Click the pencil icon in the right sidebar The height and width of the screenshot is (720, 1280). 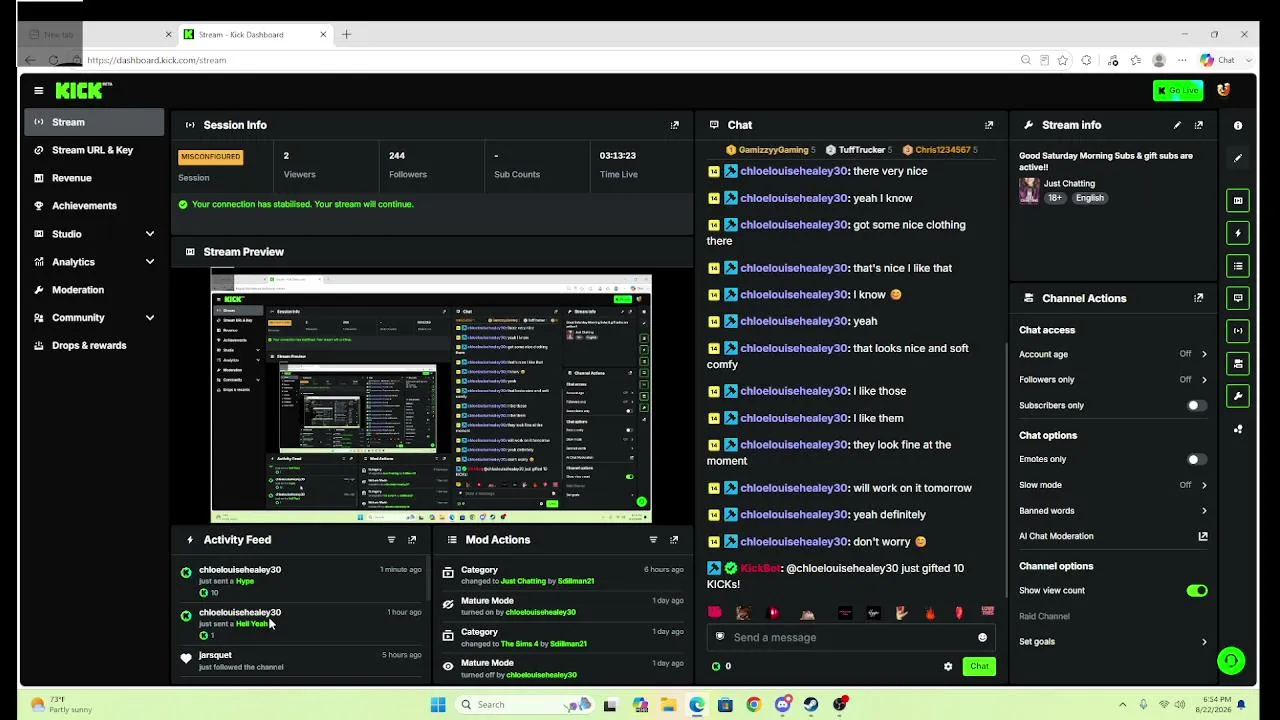[1238, 158]
